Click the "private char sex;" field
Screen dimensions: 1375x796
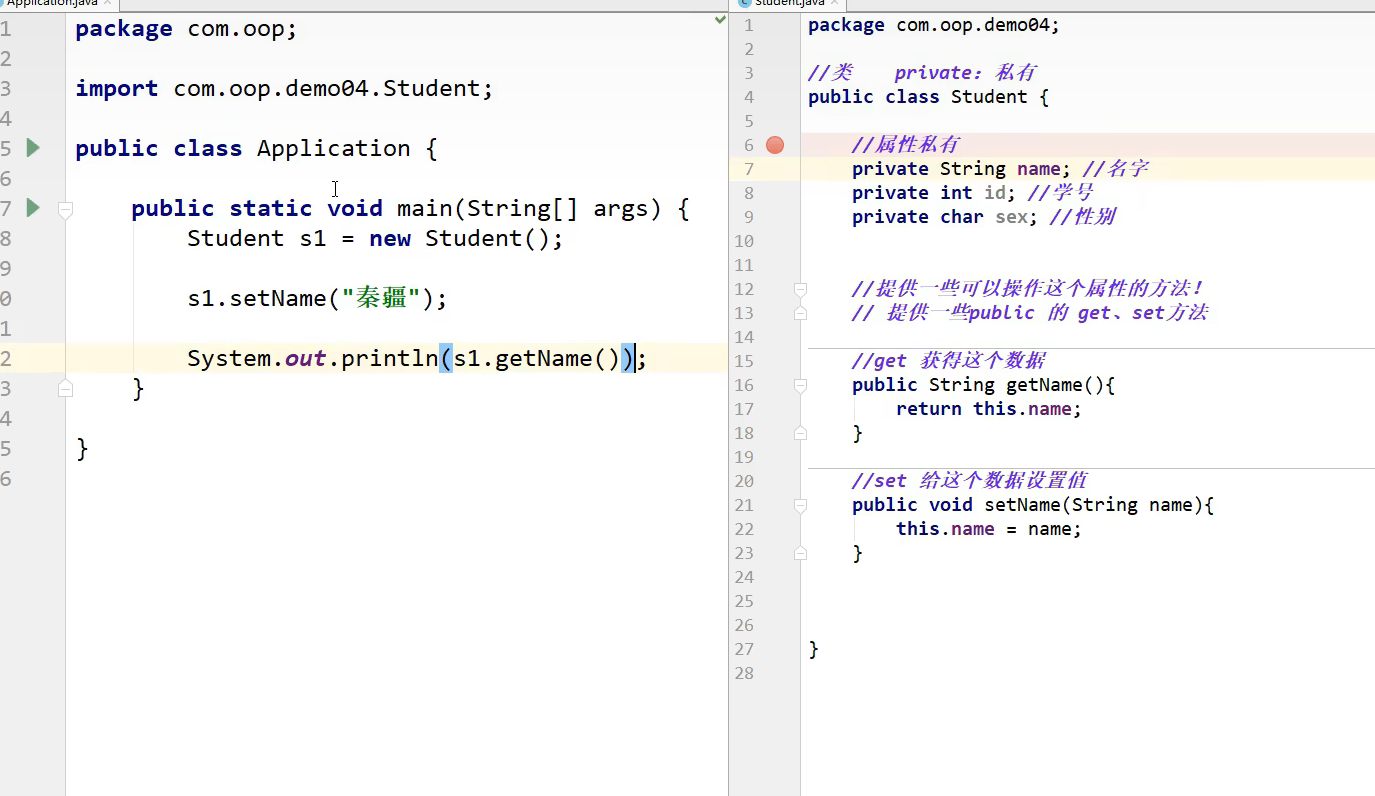(945, 217)
